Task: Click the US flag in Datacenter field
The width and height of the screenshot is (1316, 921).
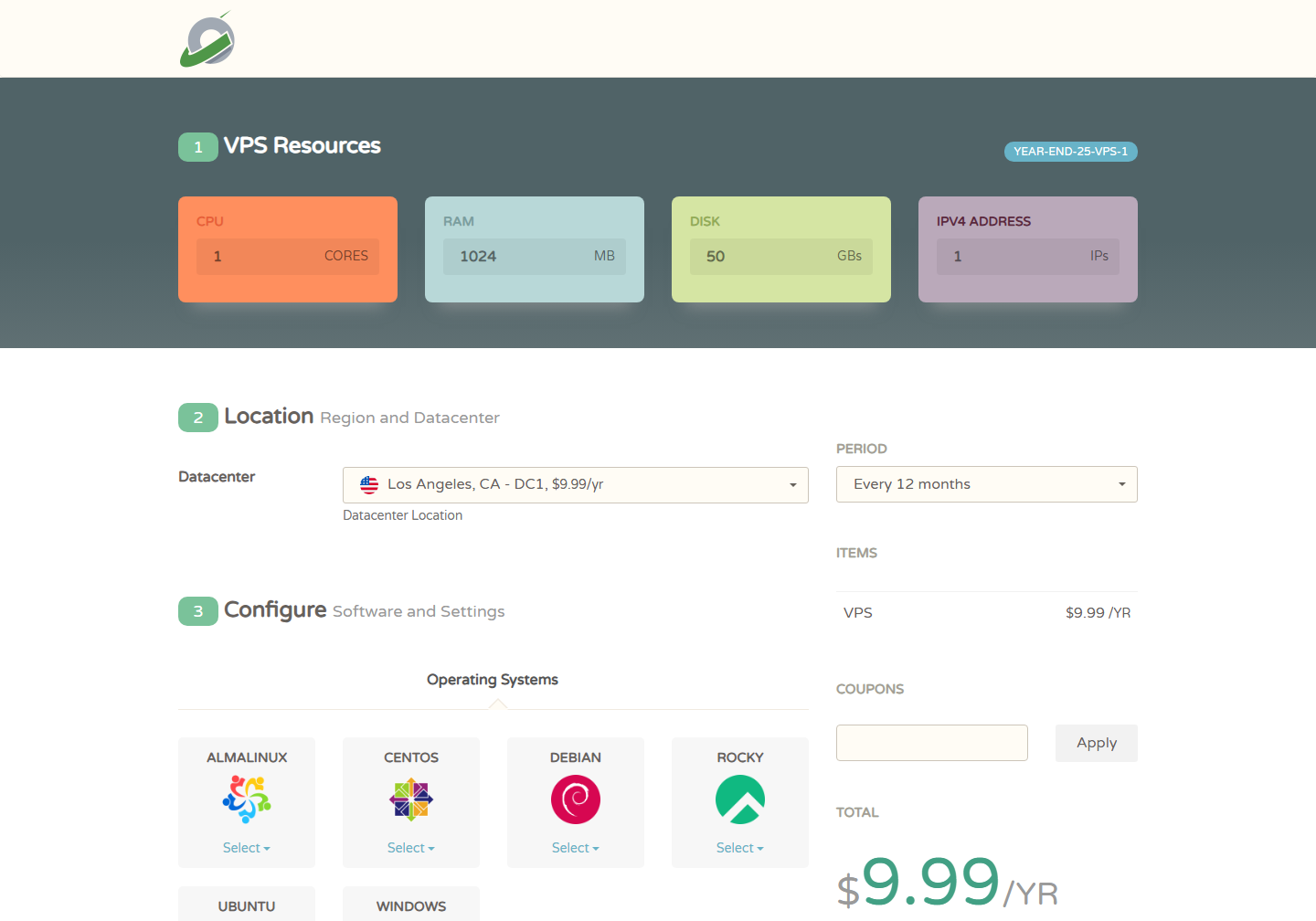Action: (369, 485)
